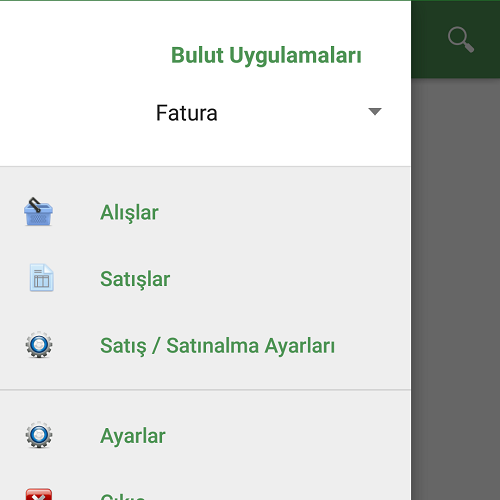The height and width of the screenshot is (500, 500).
Task: Open Satış / Satınalma Ayarları
Action: (x=205, y=345)
